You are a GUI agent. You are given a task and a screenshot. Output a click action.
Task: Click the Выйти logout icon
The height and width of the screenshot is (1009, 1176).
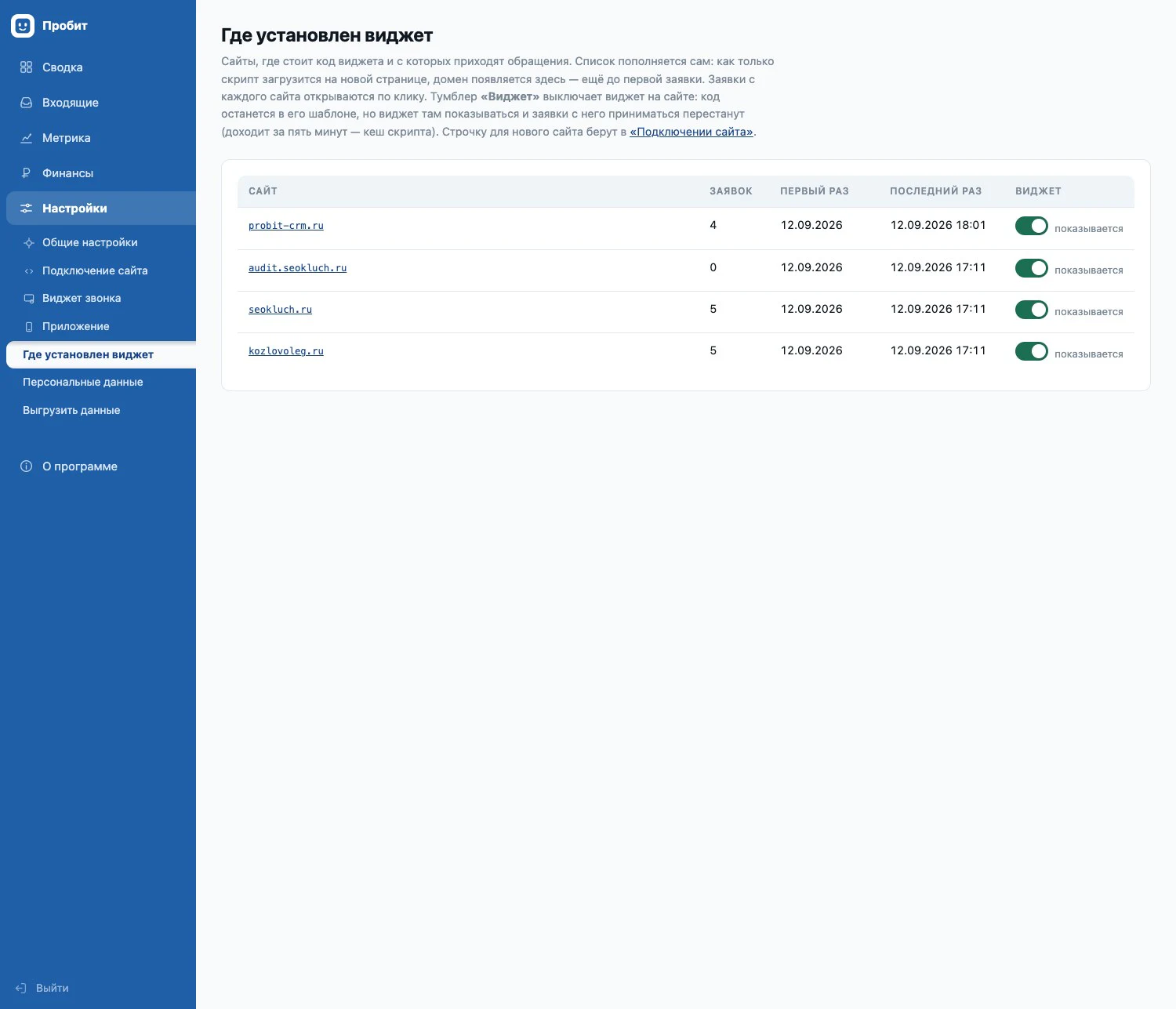[21, 988]
